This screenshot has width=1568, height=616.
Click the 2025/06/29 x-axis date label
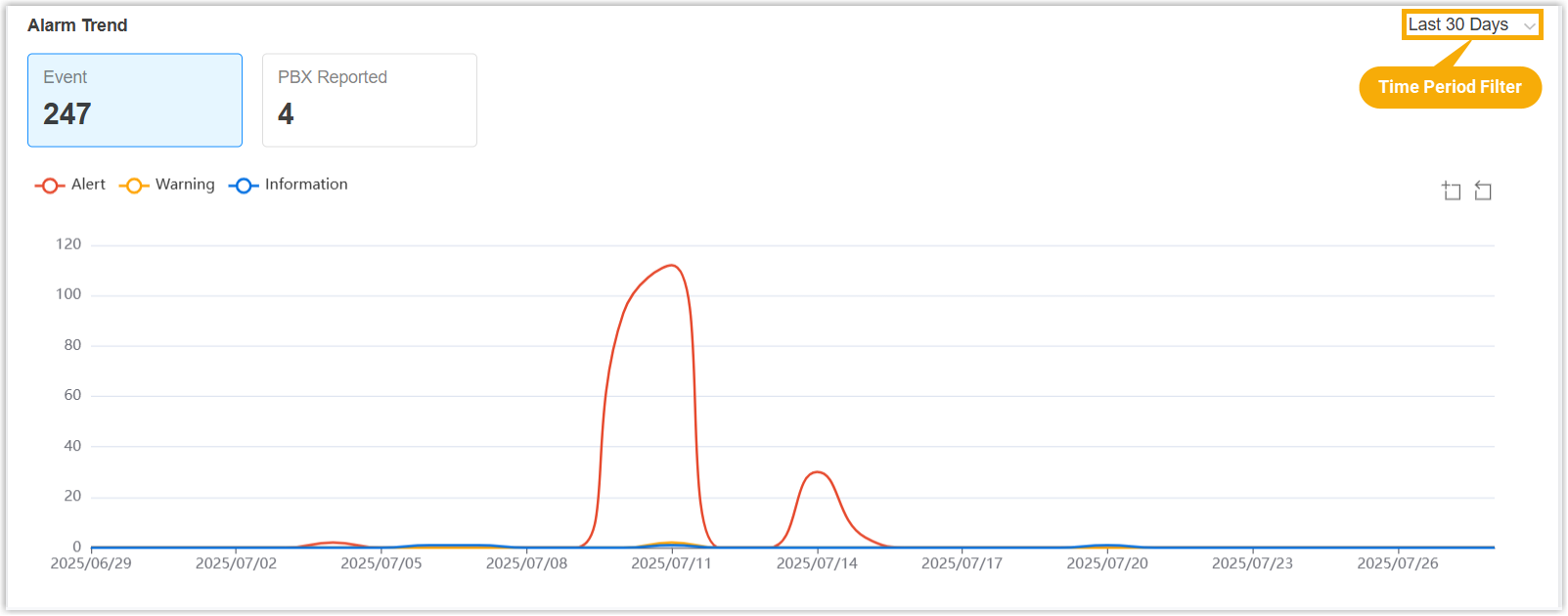(91, 563)
